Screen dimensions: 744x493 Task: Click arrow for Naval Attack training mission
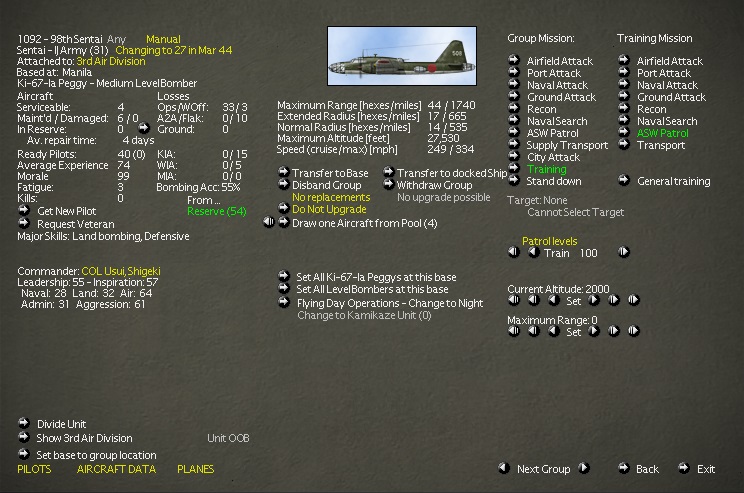(624, 84)
